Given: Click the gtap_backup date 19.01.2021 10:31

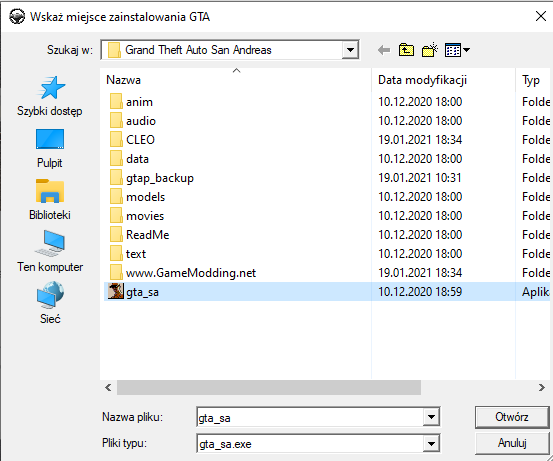Looking at the screenshot, I should pos(420,178).
